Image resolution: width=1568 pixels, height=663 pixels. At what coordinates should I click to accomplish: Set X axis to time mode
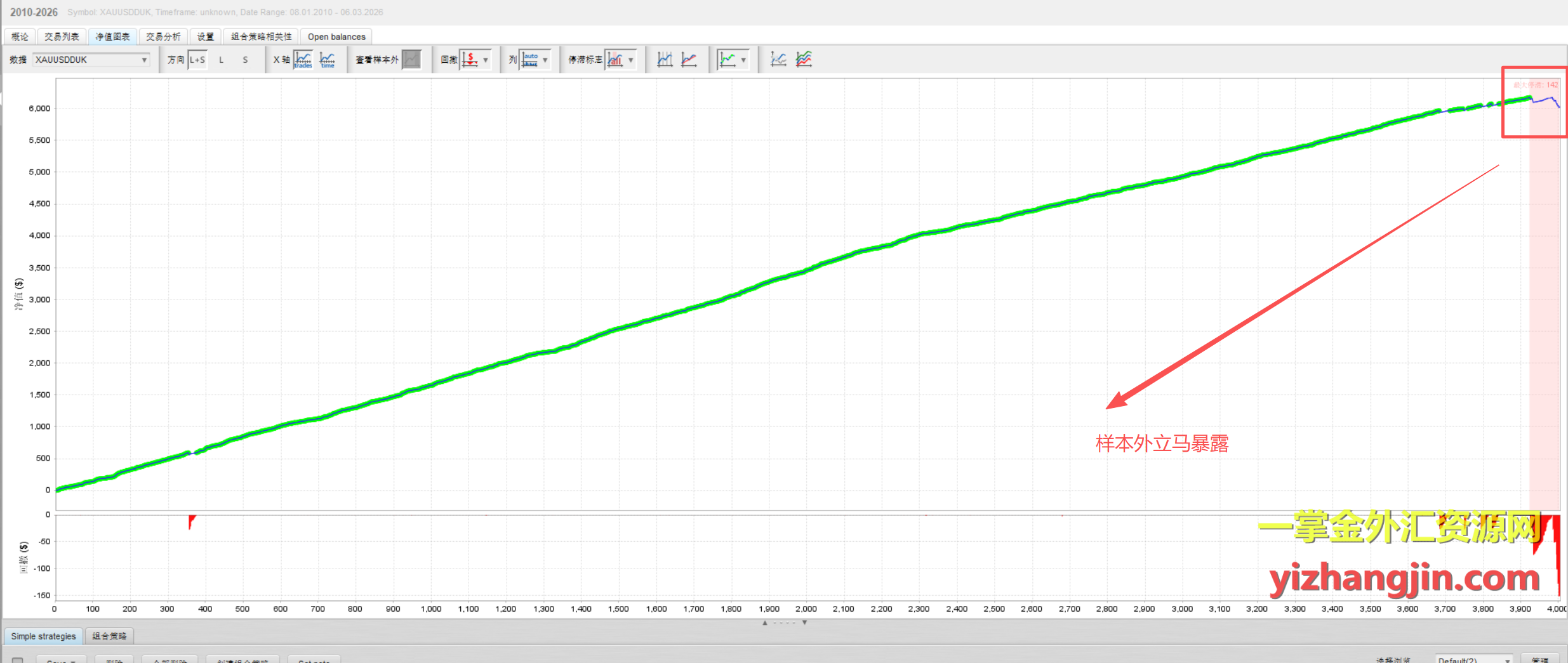click(328, 60)
